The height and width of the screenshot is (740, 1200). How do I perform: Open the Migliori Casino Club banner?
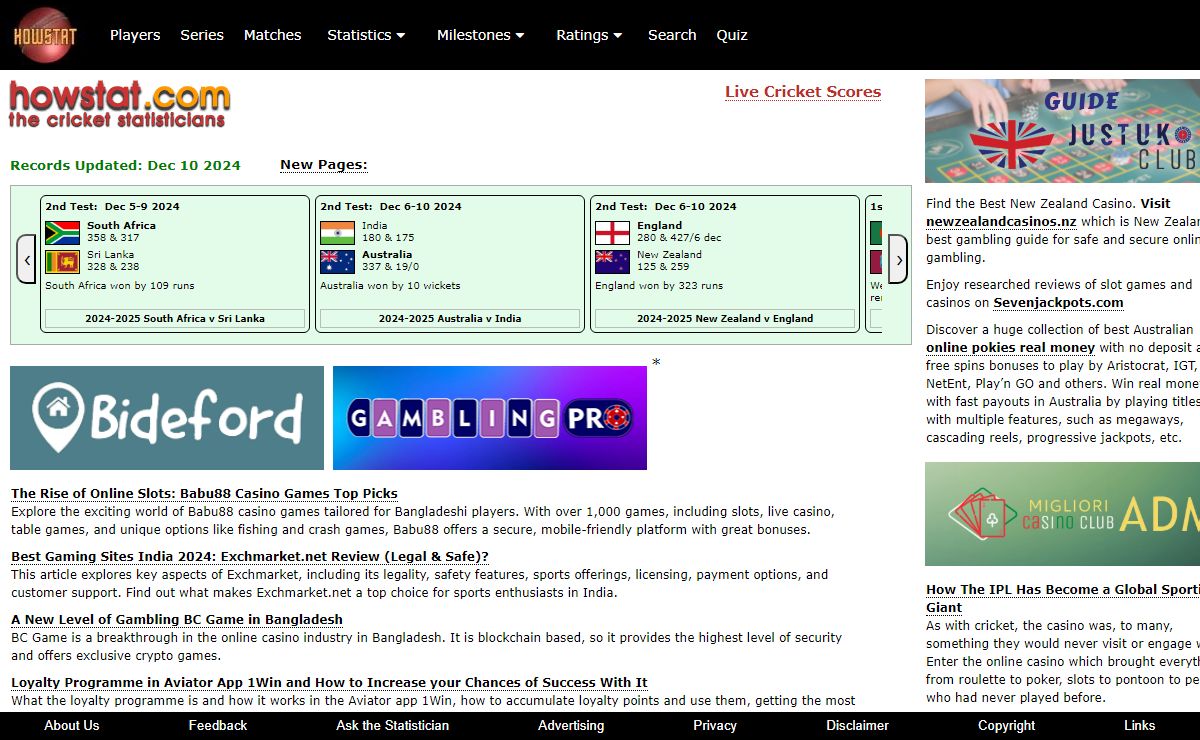tap(1062, 514)
